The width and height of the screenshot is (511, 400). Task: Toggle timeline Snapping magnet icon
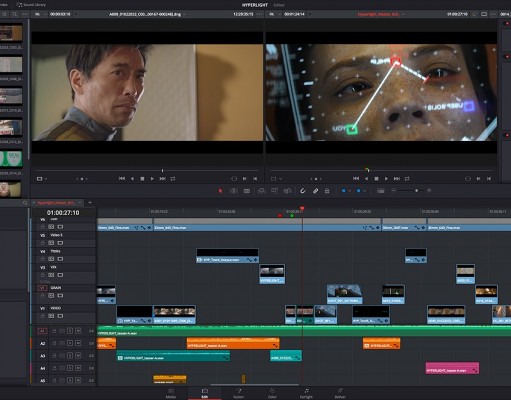[303, 191]
